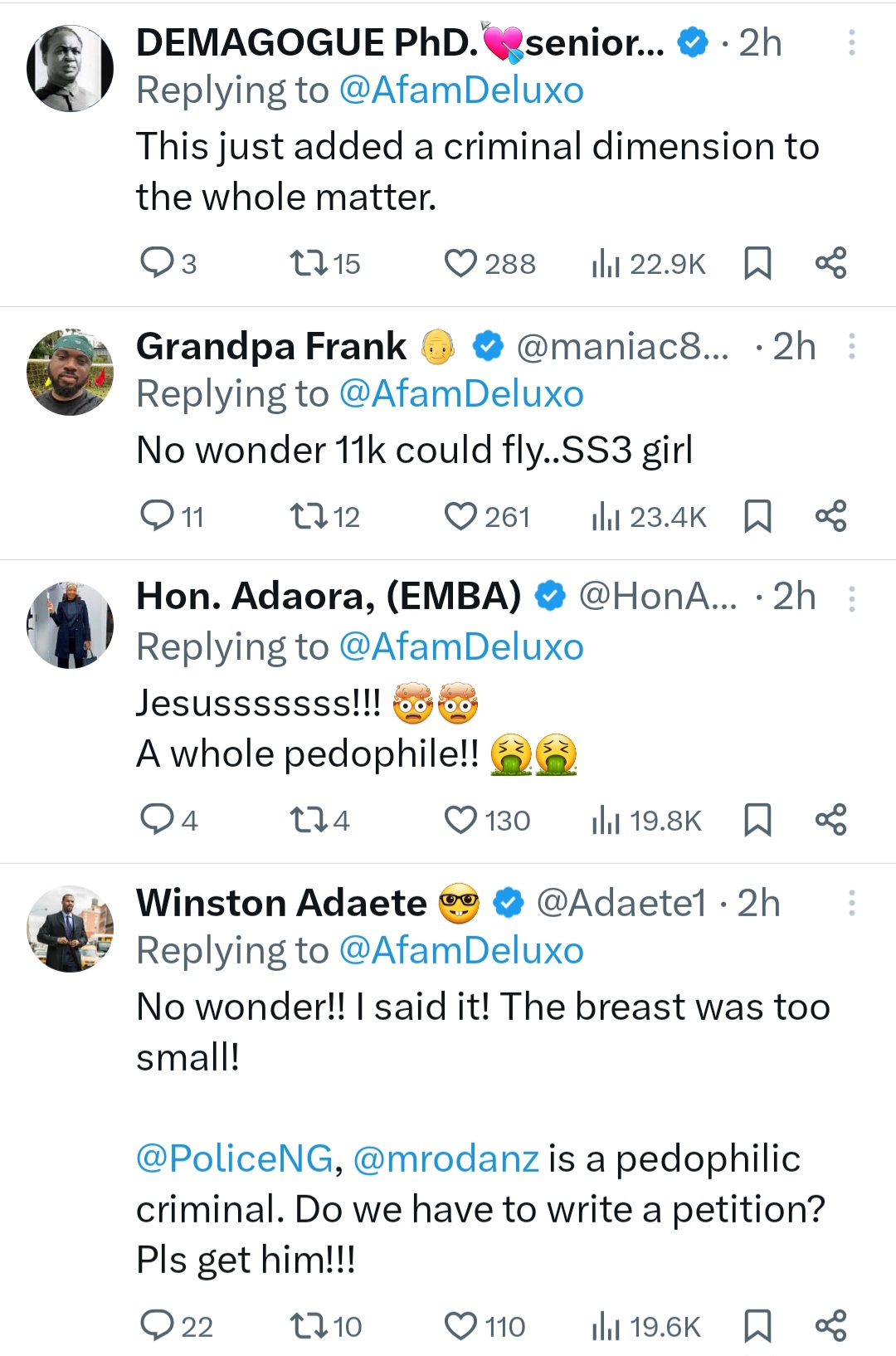The height and width of the screenshot is (1356, 896).
Task: Bookmark DEMAGOGUE PhD's reply
Action: pos(757,263)
